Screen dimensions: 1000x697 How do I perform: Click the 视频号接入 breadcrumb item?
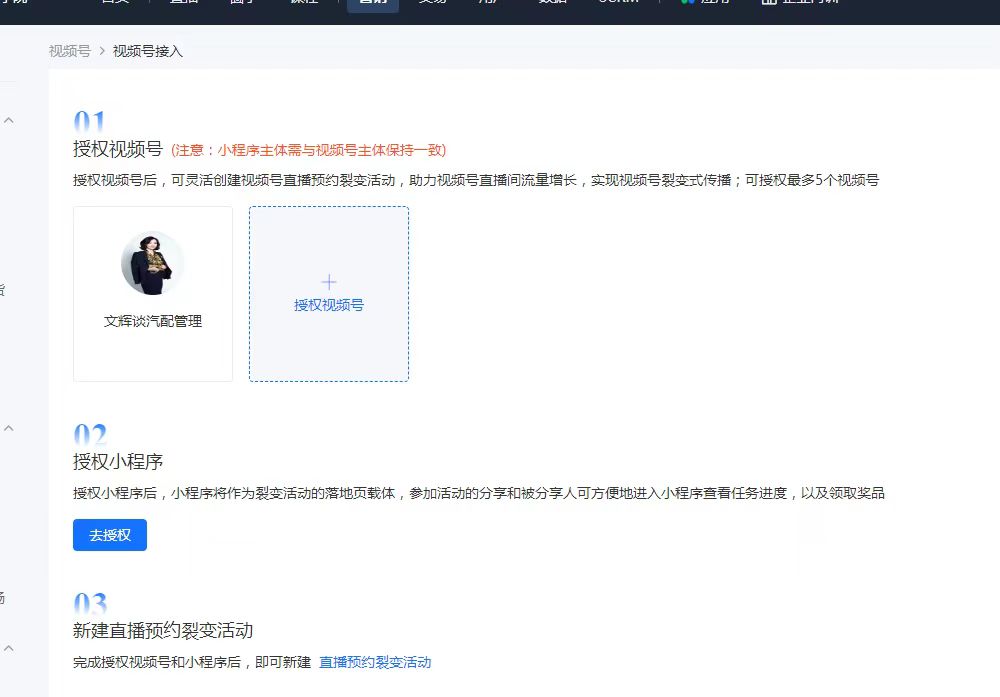(148, 51)
